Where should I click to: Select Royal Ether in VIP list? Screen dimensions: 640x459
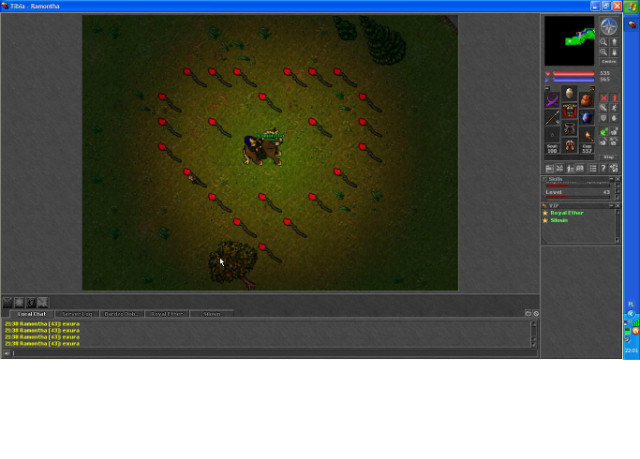point(567,213)
